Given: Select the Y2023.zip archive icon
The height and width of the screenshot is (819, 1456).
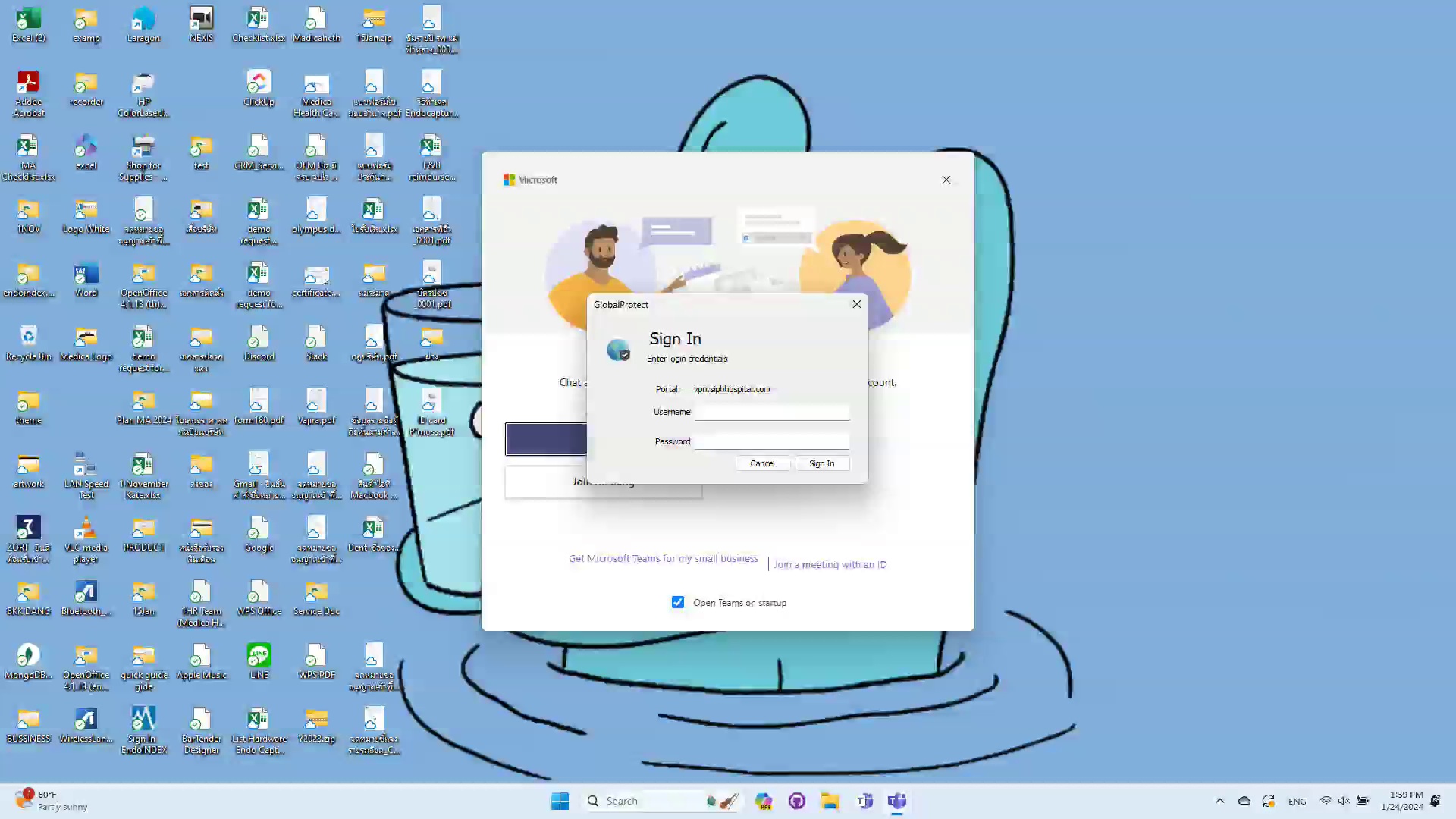Looking at the screenshot, I should (316, 726).
